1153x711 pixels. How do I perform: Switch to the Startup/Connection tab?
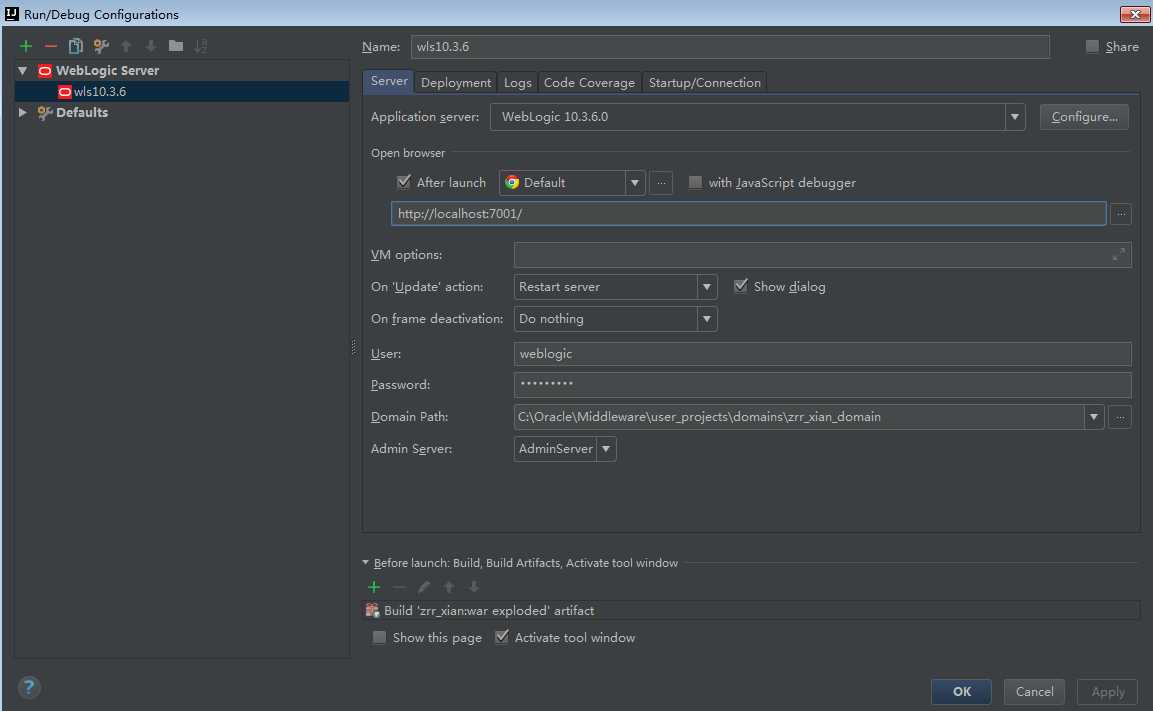click(704, 82)
